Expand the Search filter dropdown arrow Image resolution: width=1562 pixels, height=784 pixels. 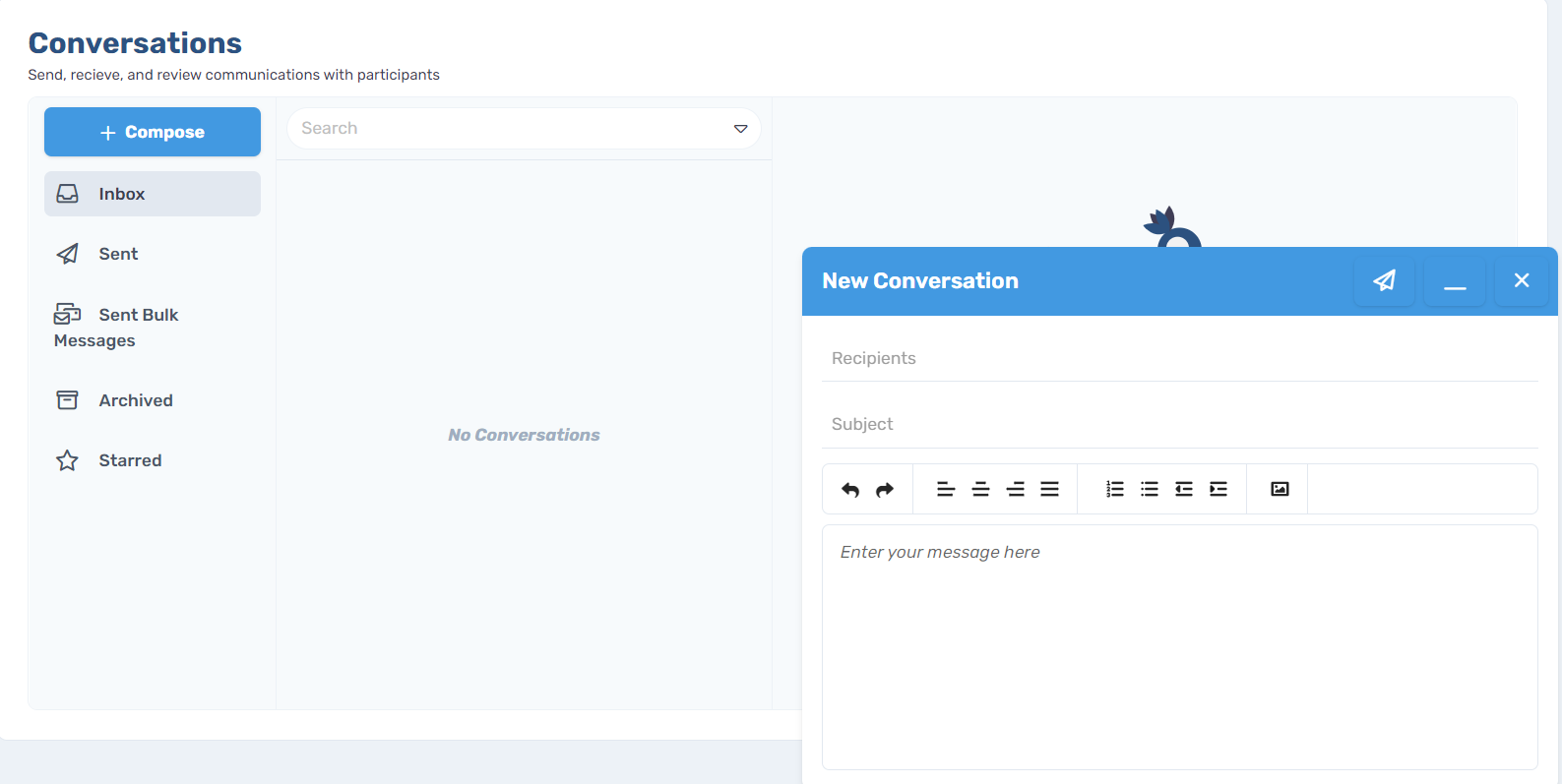(740, 129)
